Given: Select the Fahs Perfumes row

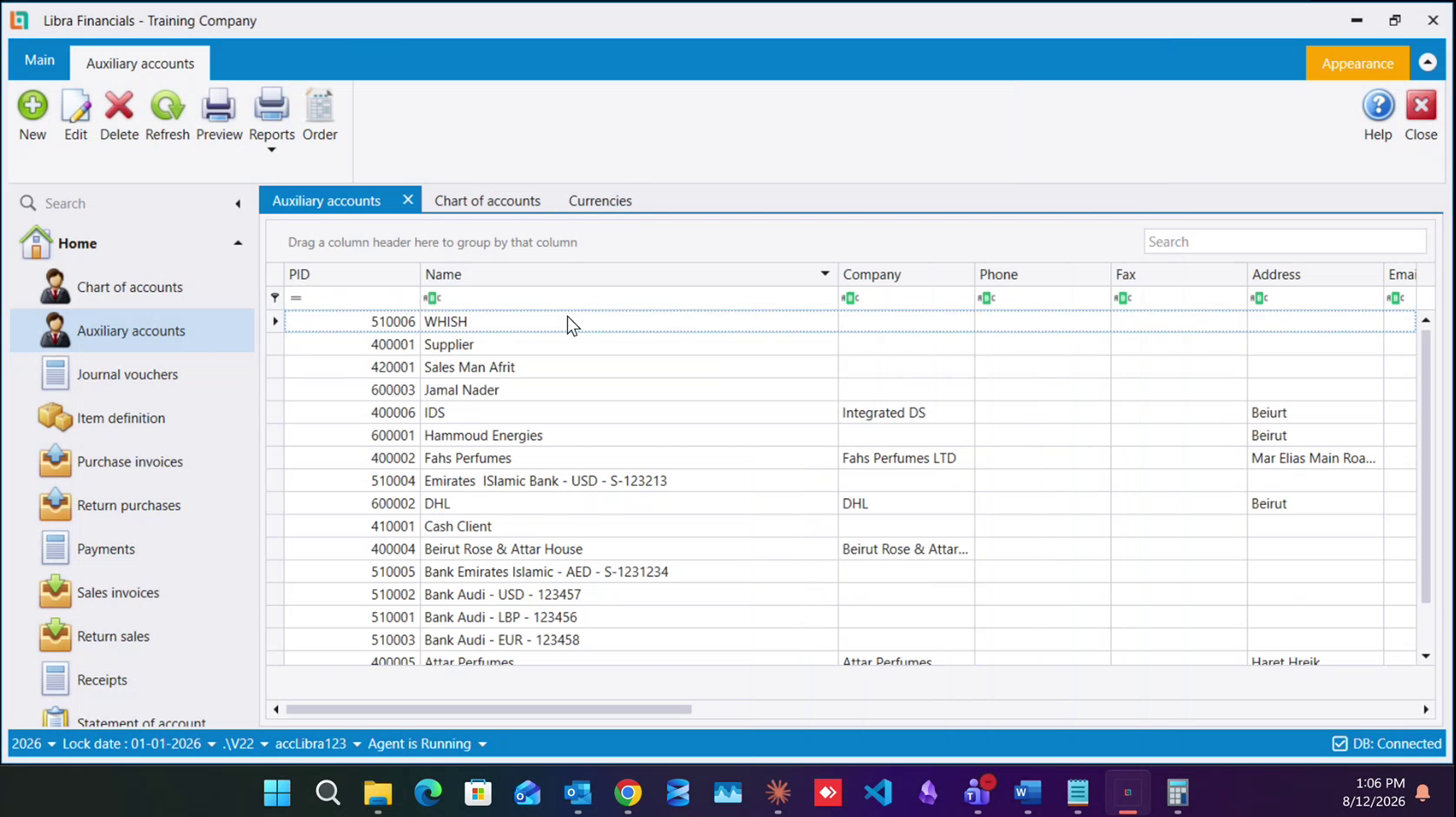Looking at the screenshot, I should coord(850,458).
